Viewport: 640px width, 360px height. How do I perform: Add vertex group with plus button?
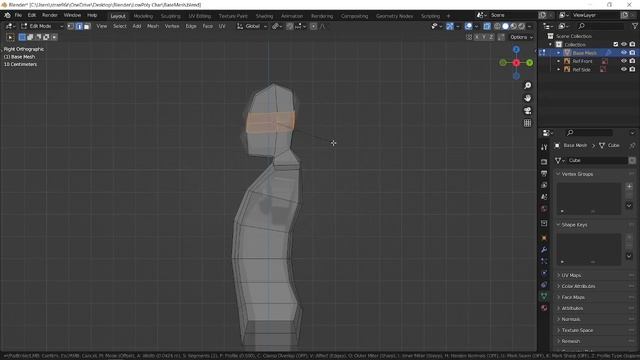629,187
